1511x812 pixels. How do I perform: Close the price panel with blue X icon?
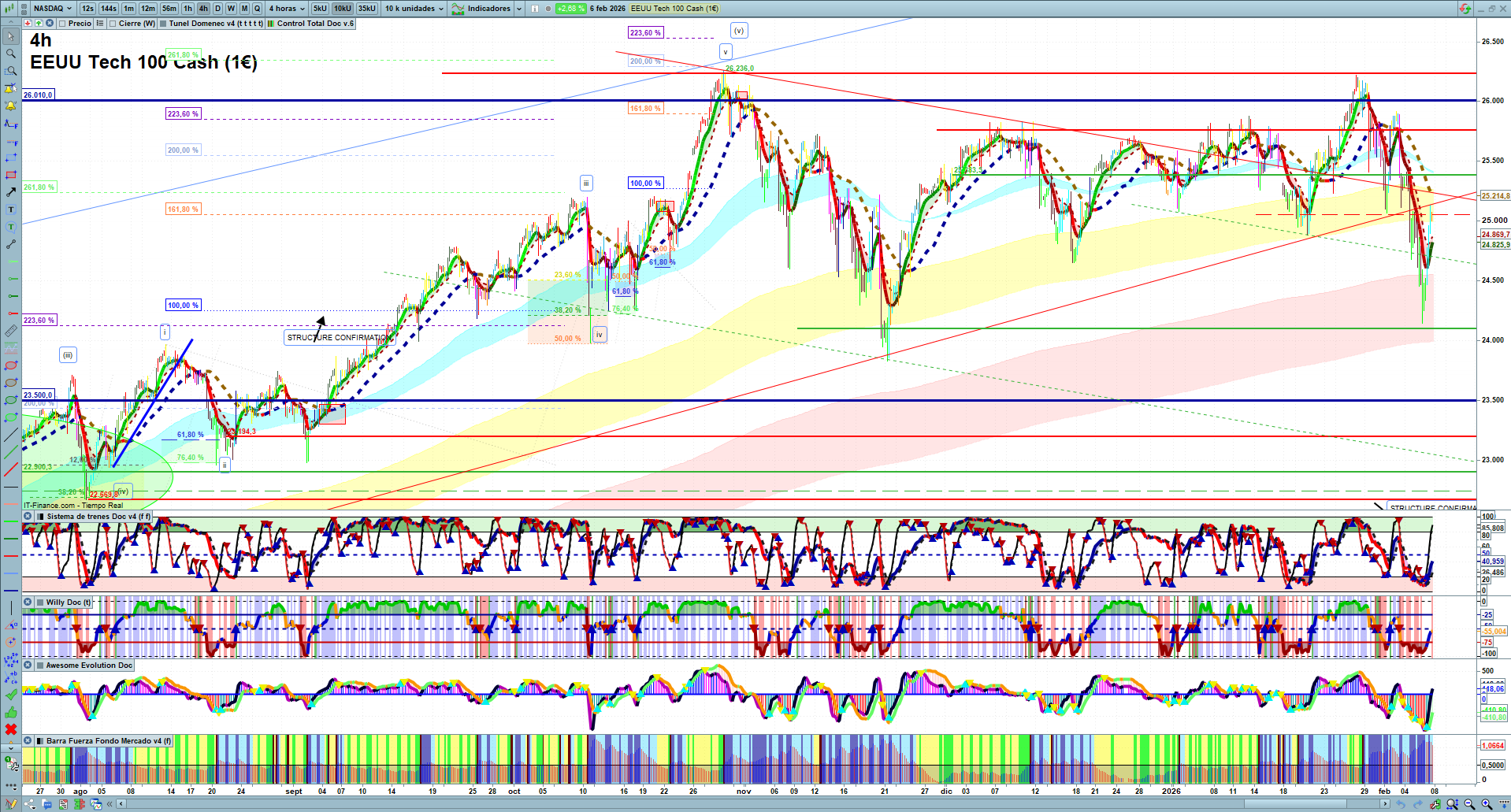click(x=49, y=24)
